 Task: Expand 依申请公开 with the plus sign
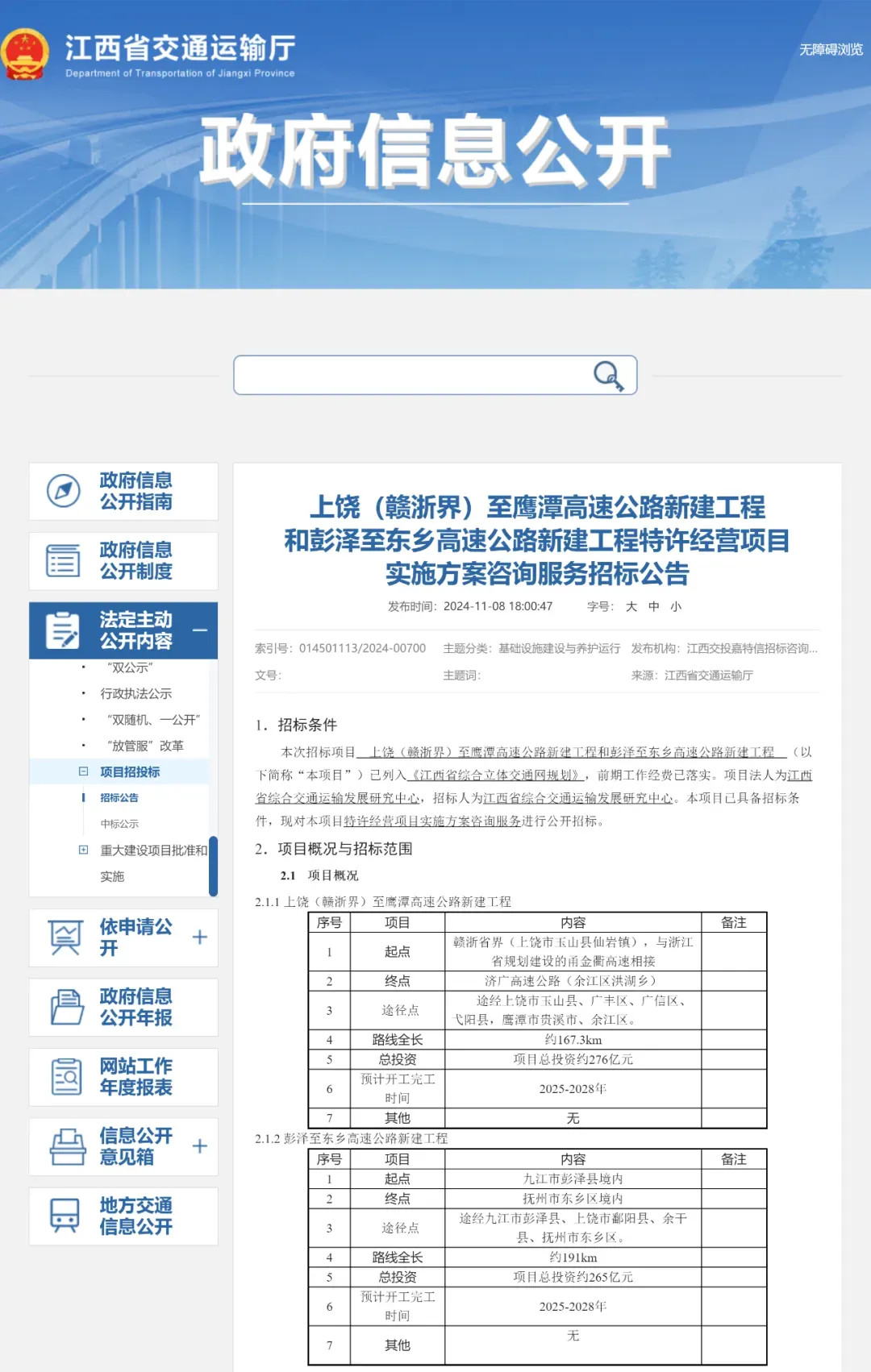point(200,937)
